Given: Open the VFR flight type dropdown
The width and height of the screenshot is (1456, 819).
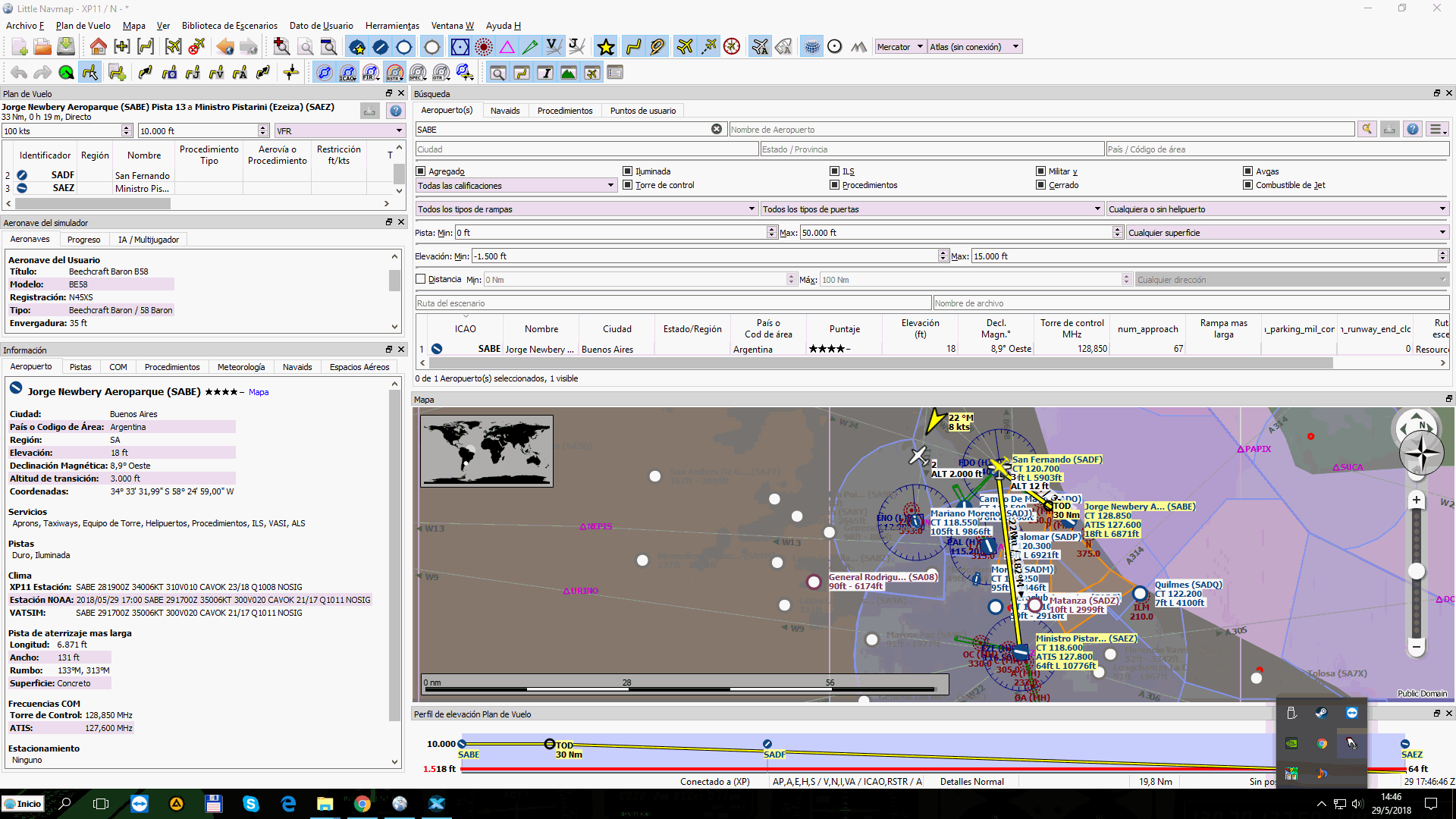Looking at the screenshot, I should pos(340,131).
